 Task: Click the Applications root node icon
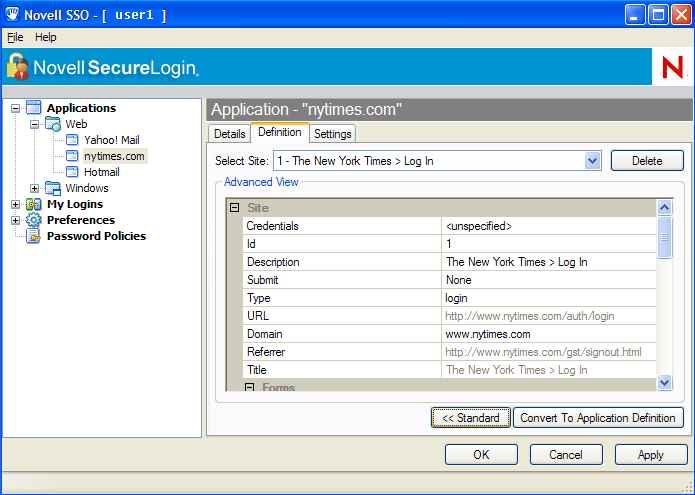[x=34, y=108]
